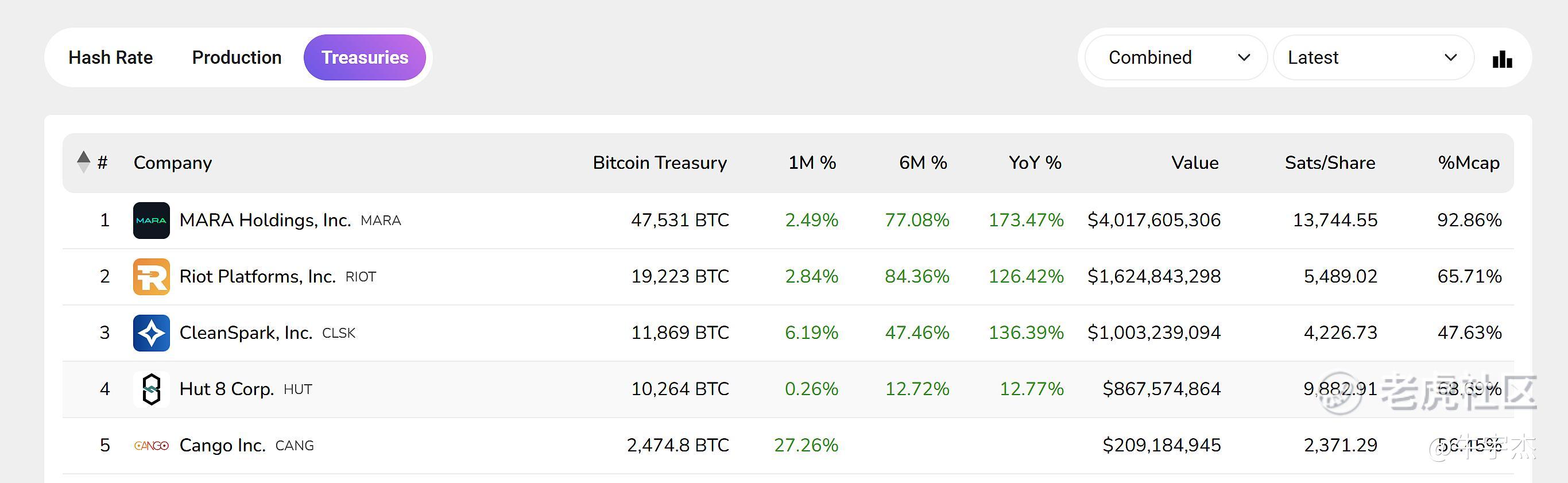
Task: Open CleanSpark, Inc. company link
Action: pos(246,333)
